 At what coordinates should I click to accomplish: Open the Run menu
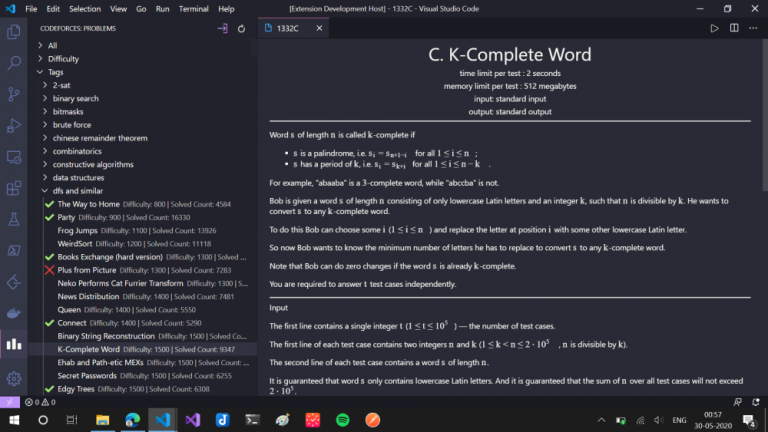(x=162, y=9)
